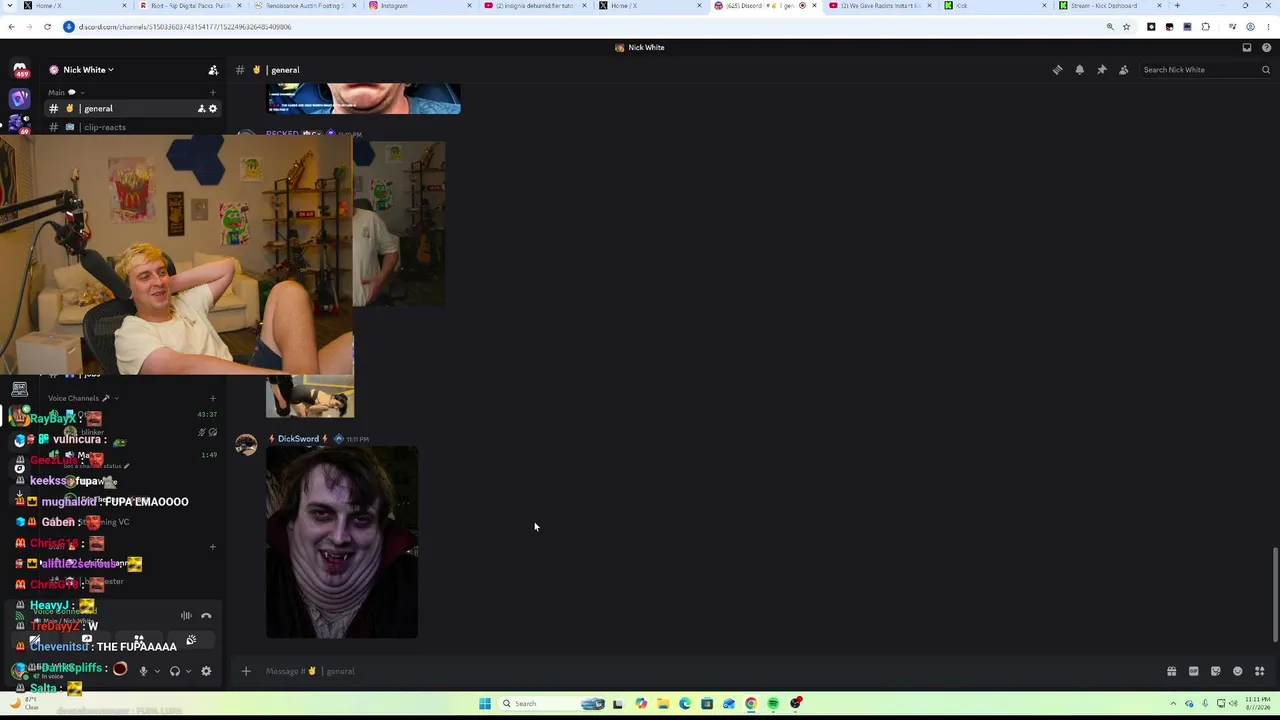Open general channel settings gear
This screenshot has height=720, width=1280.
(212, 108)
